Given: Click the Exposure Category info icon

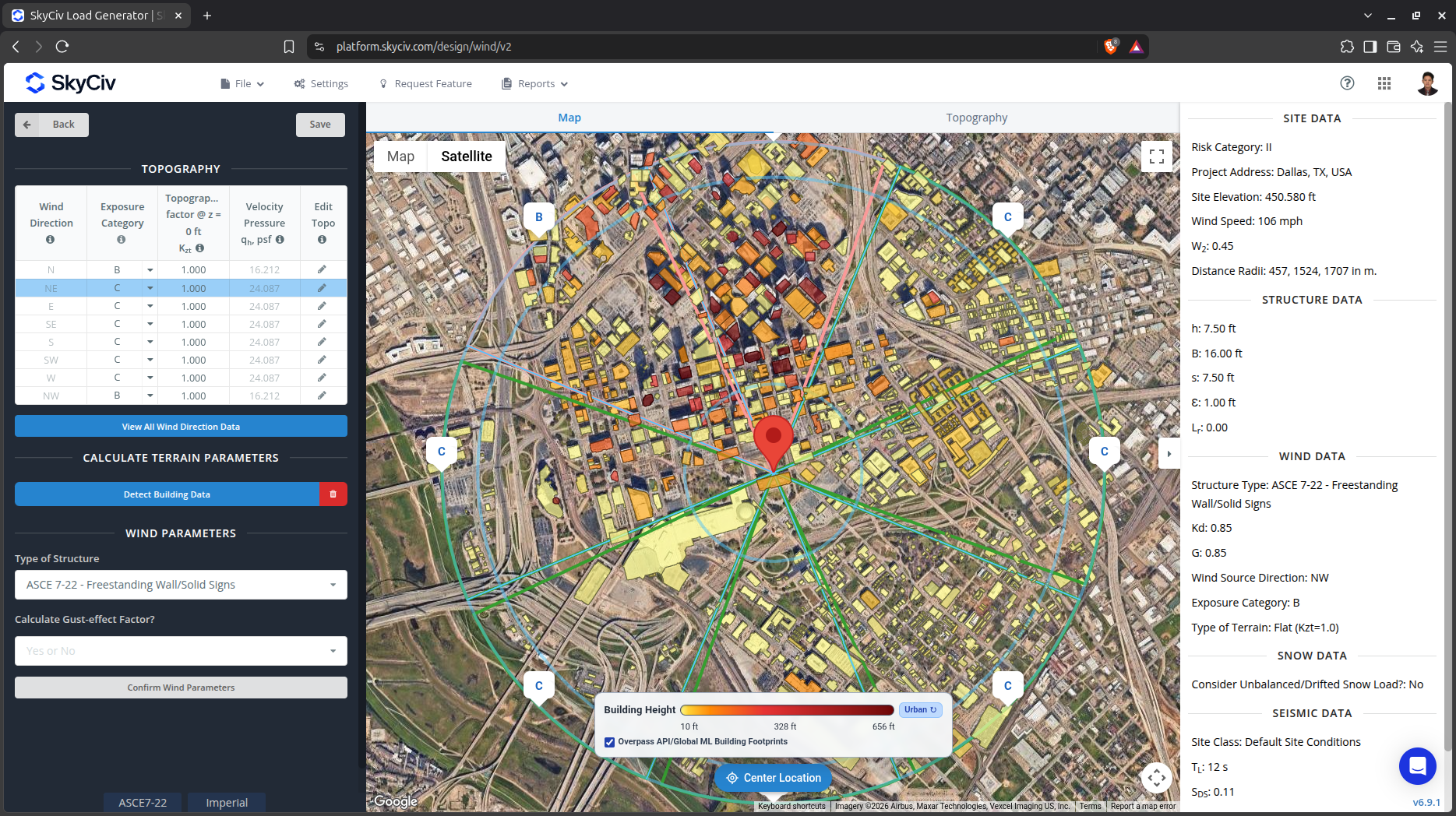Looking at the screenshot, I should tap(122, 240).
